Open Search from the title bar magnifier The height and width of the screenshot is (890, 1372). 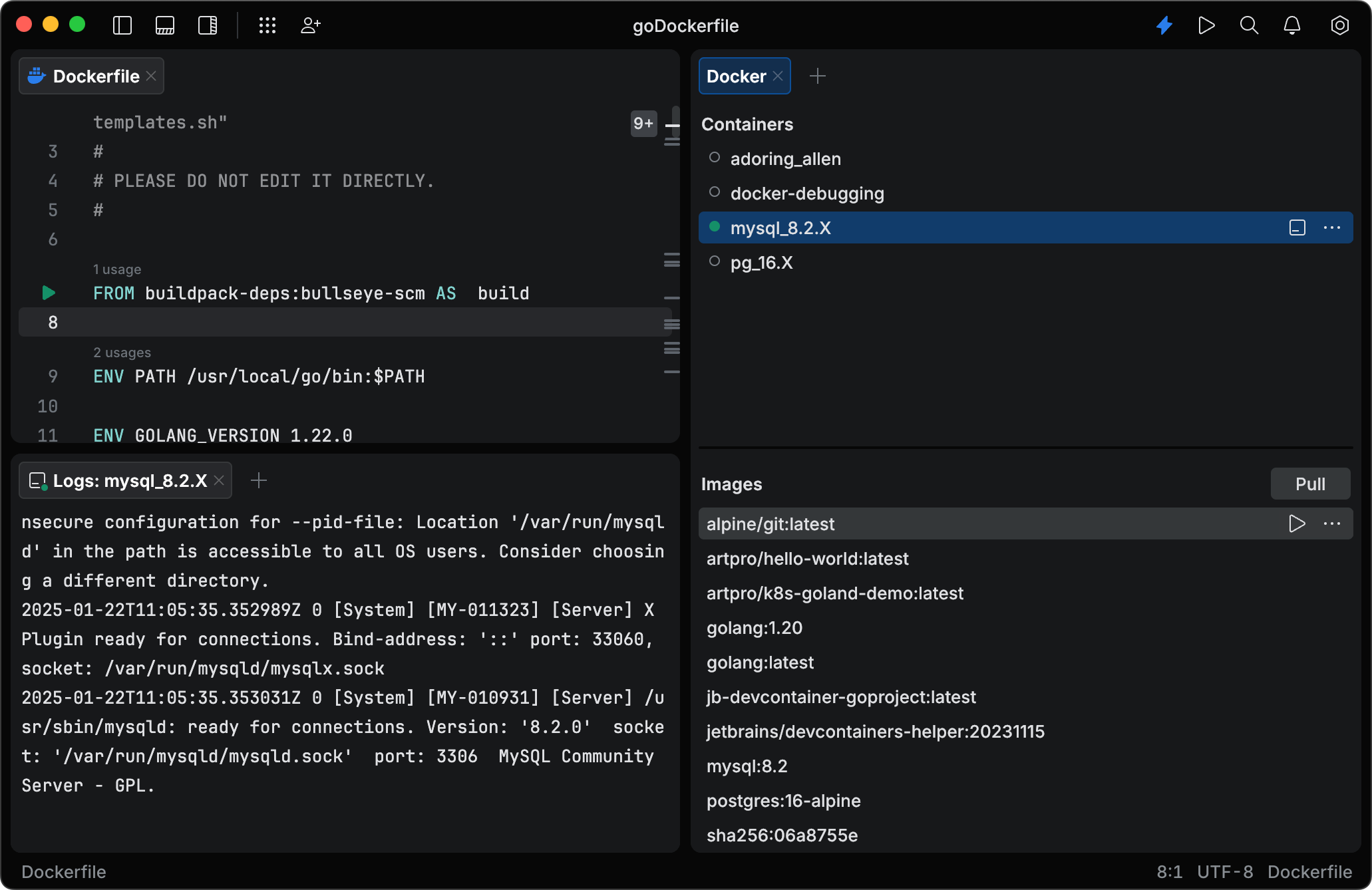point(1249,26)
